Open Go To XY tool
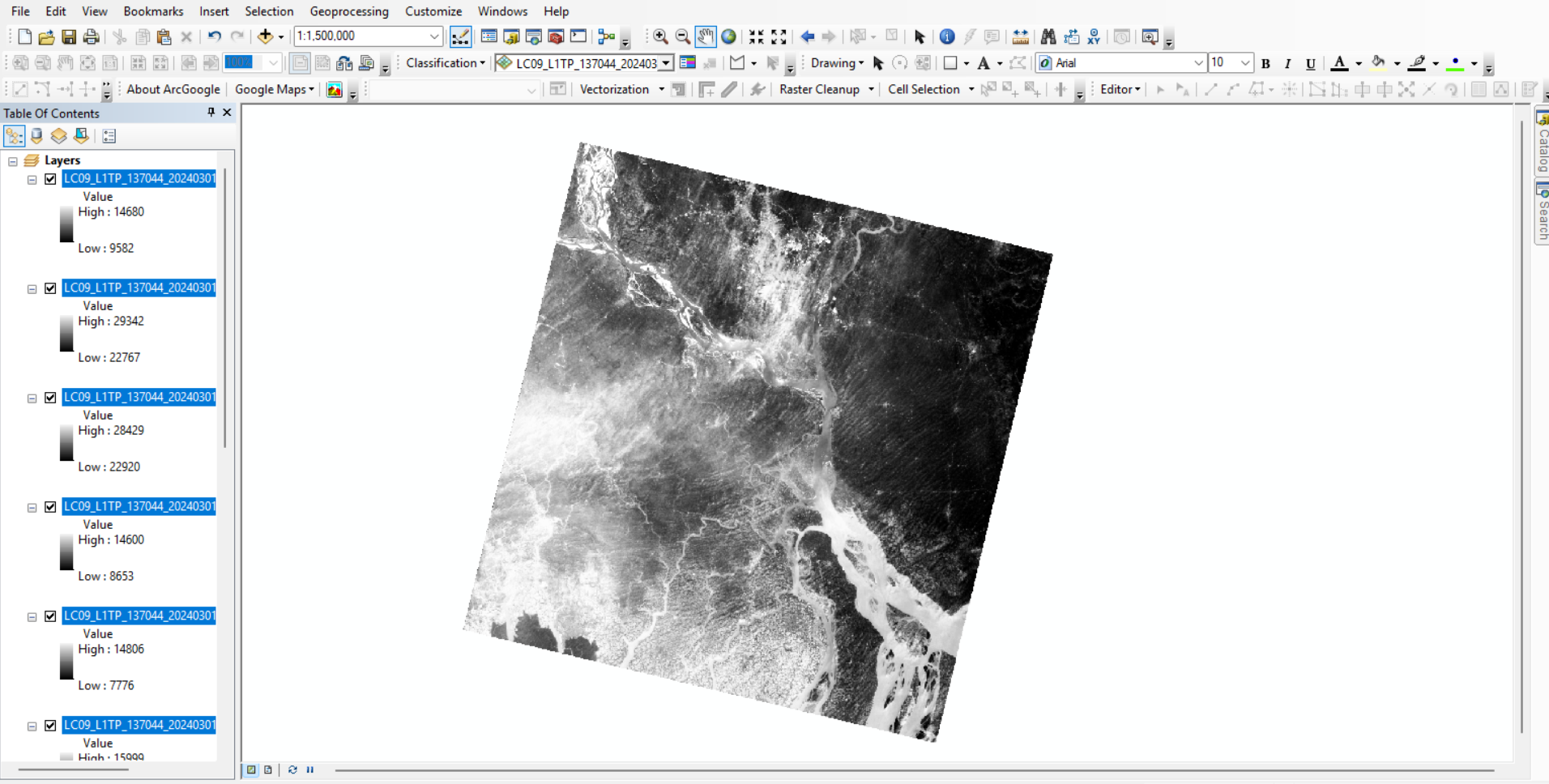 point(1094,36)
